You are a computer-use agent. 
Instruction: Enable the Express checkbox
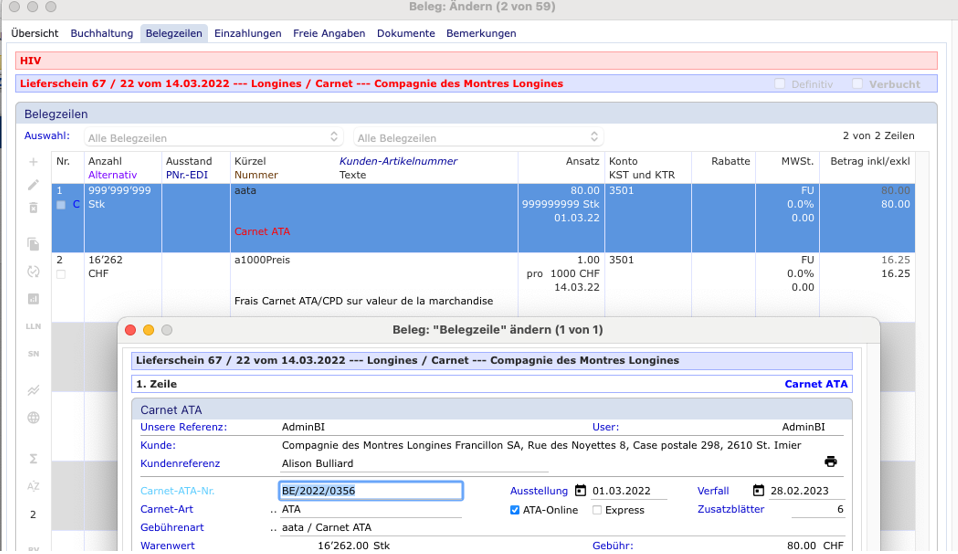click(x=597, y=510)
